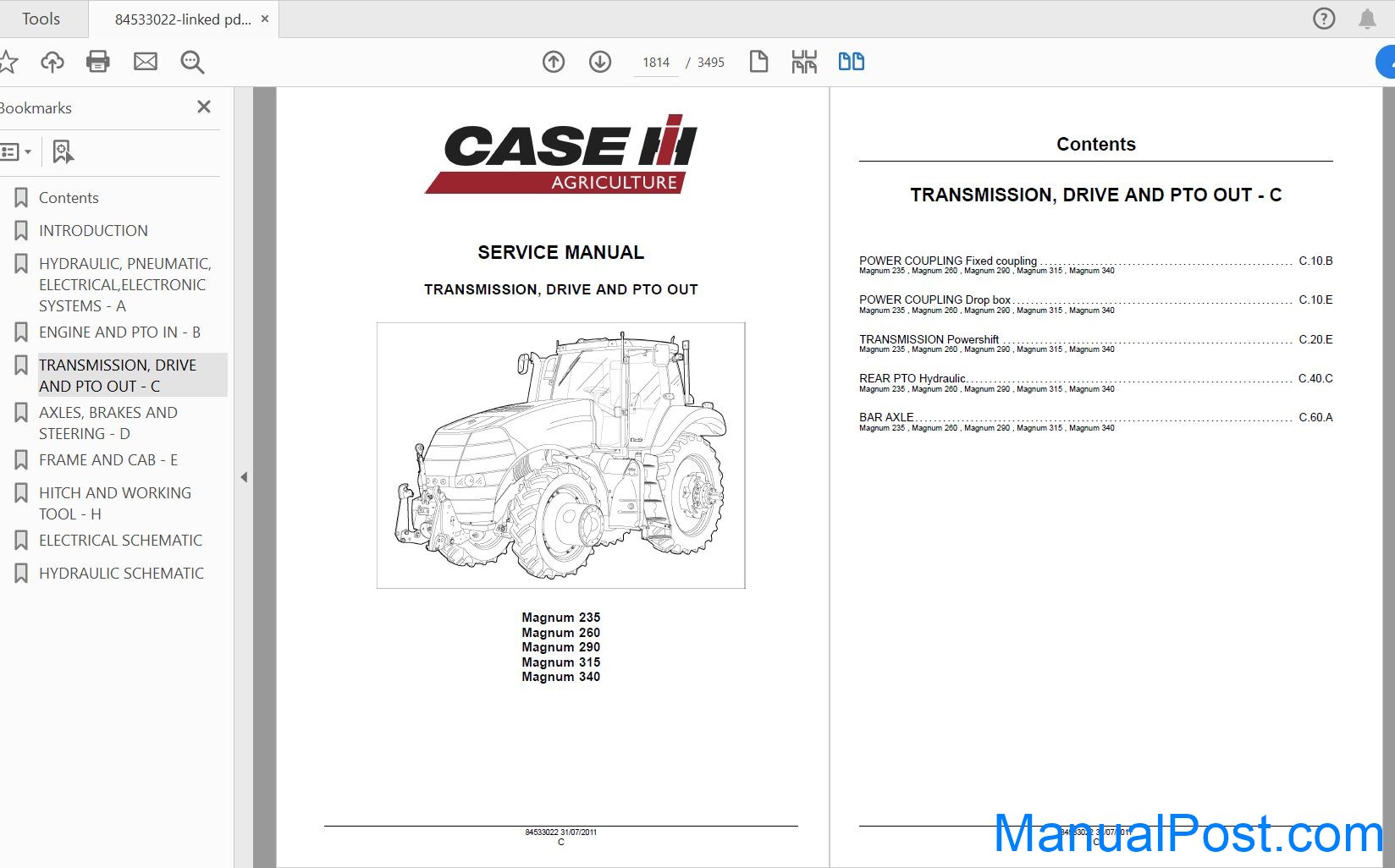
Task: Open the Tools tab
Action: coord(41,19)
